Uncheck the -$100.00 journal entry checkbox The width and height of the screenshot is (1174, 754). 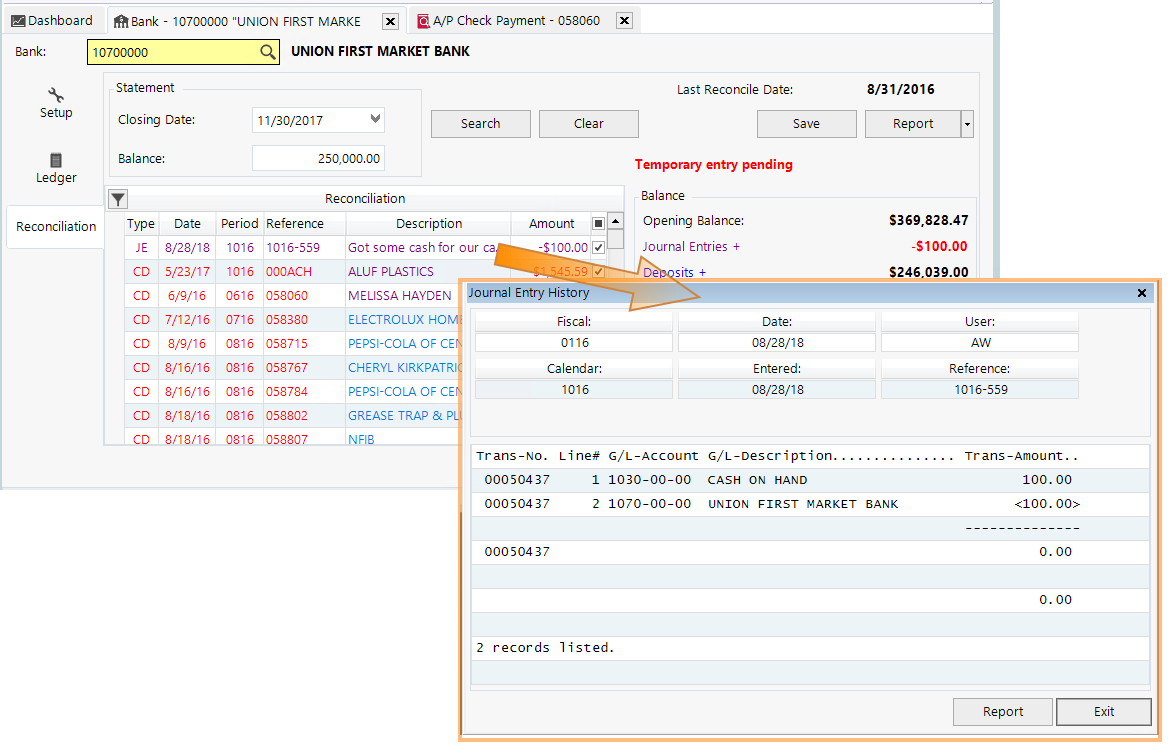[x=600, y=247]
